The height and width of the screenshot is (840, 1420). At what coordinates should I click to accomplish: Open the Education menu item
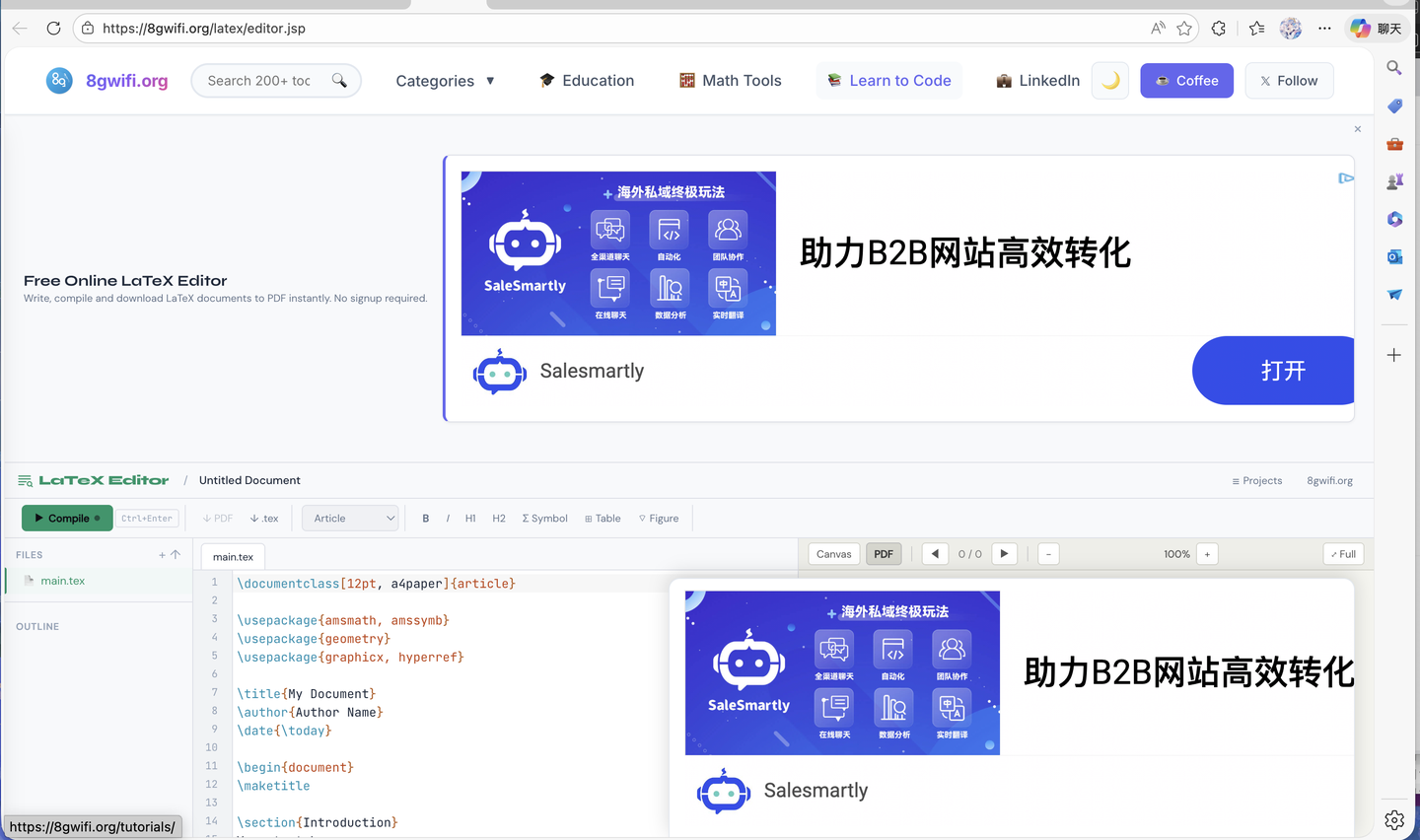[x=587, y=81]
